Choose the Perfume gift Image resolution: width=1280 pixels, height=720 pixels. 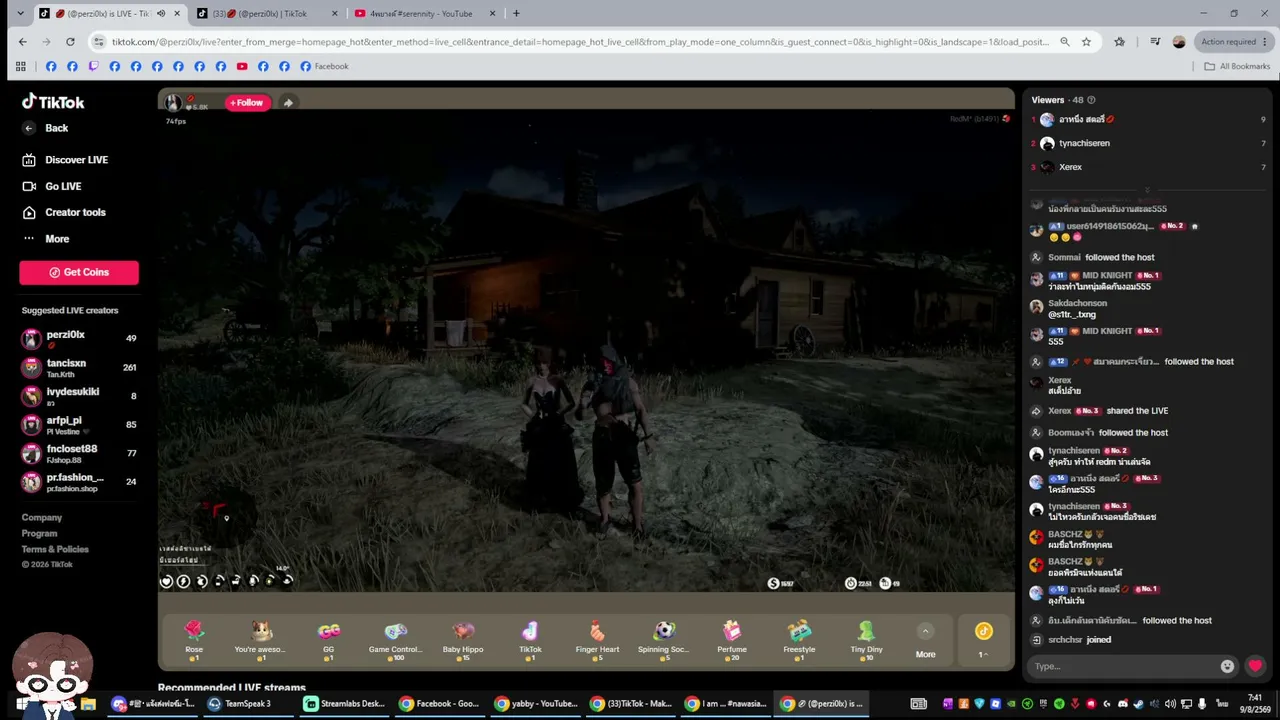(732, 639)
